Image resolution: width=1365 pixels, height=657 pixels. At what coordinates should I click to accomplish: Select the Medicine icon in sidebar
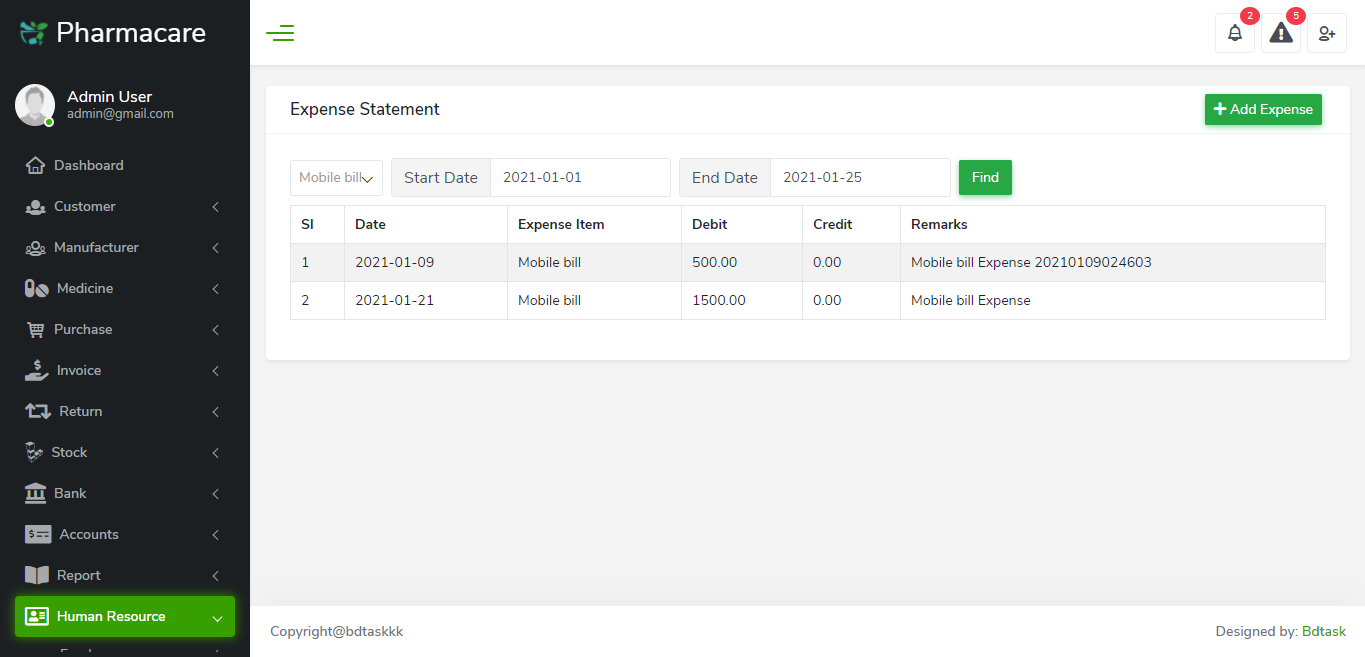pos(36,288)
